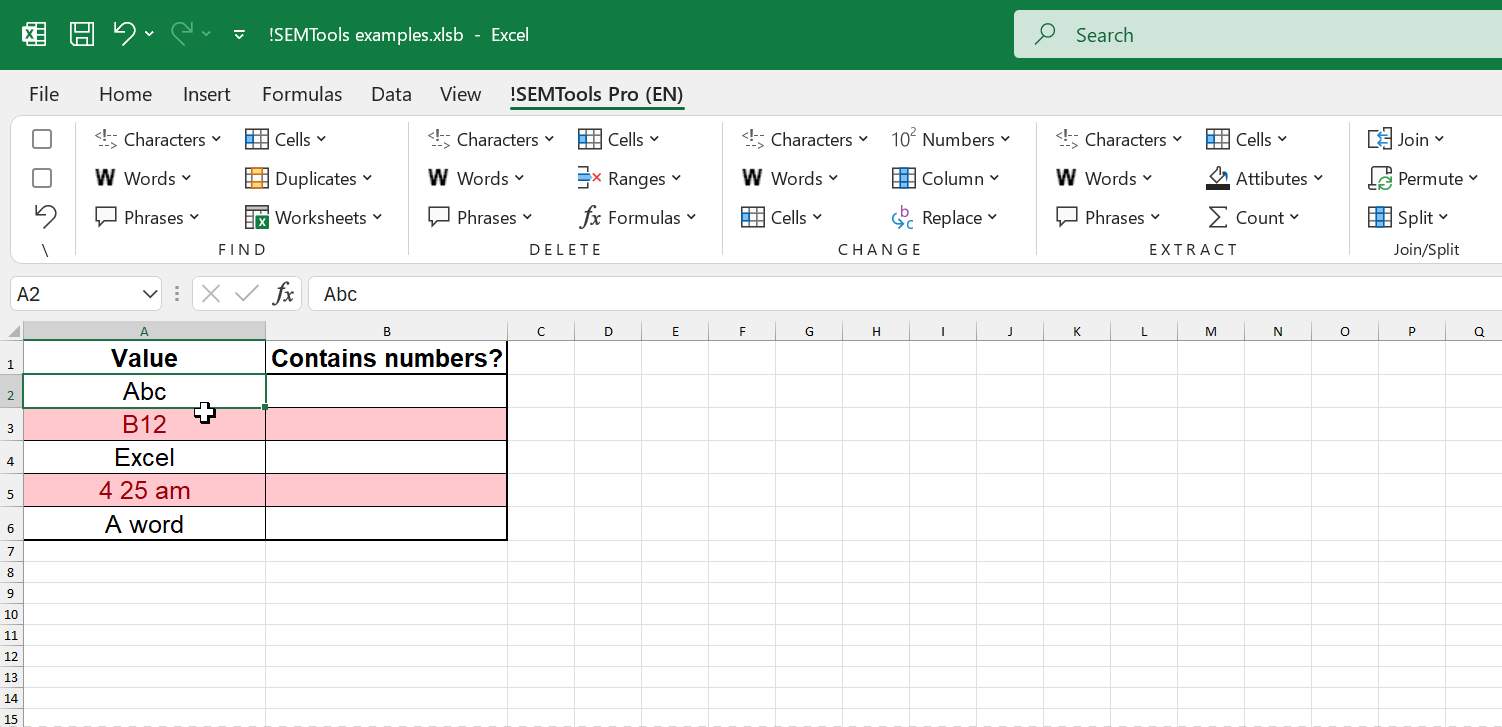Open the Data ribbon tab
This screenshot has height=727, width=1502.
[x=391, y=94]
